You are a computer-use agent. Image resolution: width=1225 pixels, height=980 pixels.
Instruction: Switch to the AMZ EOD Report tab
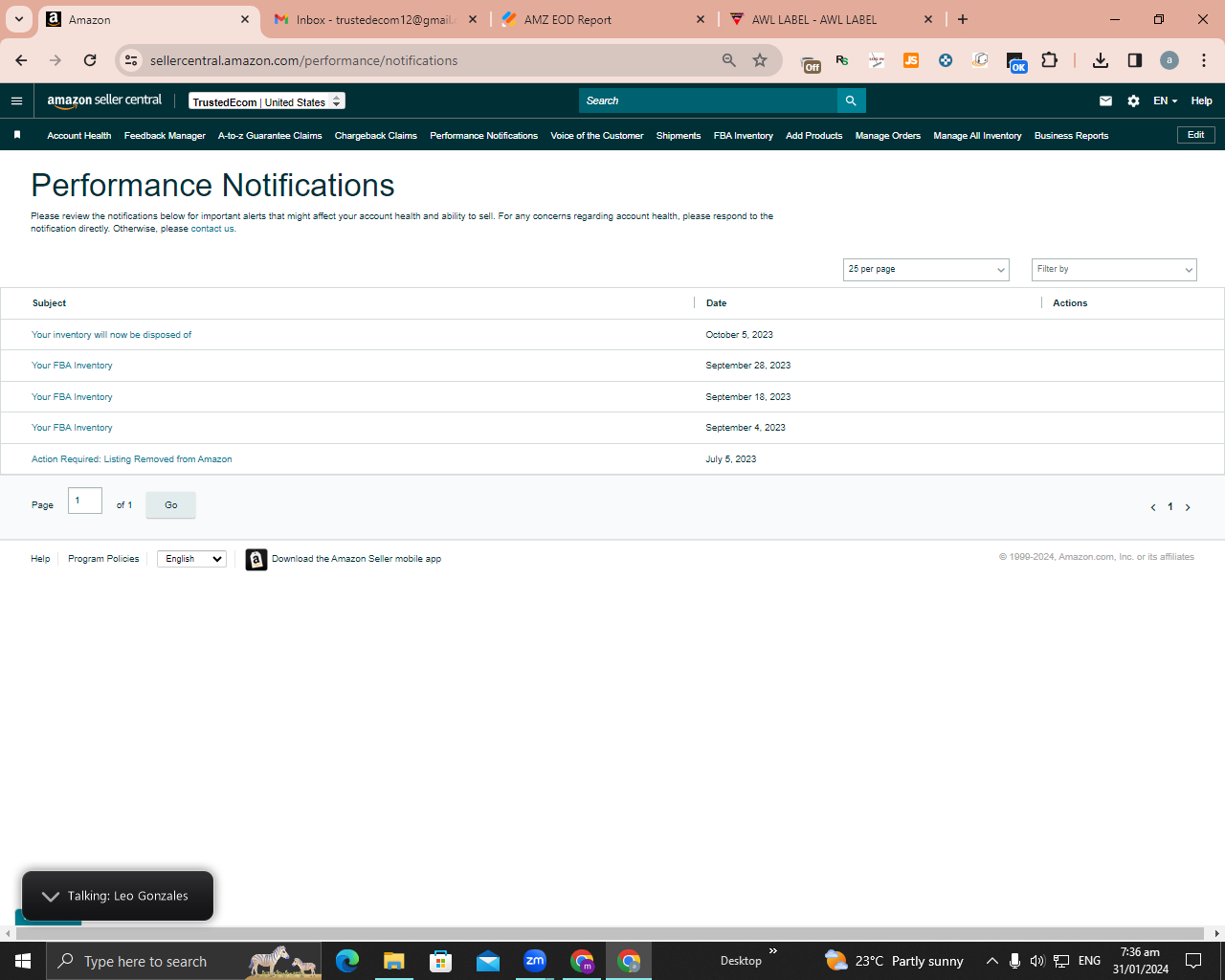click(603, 19)
